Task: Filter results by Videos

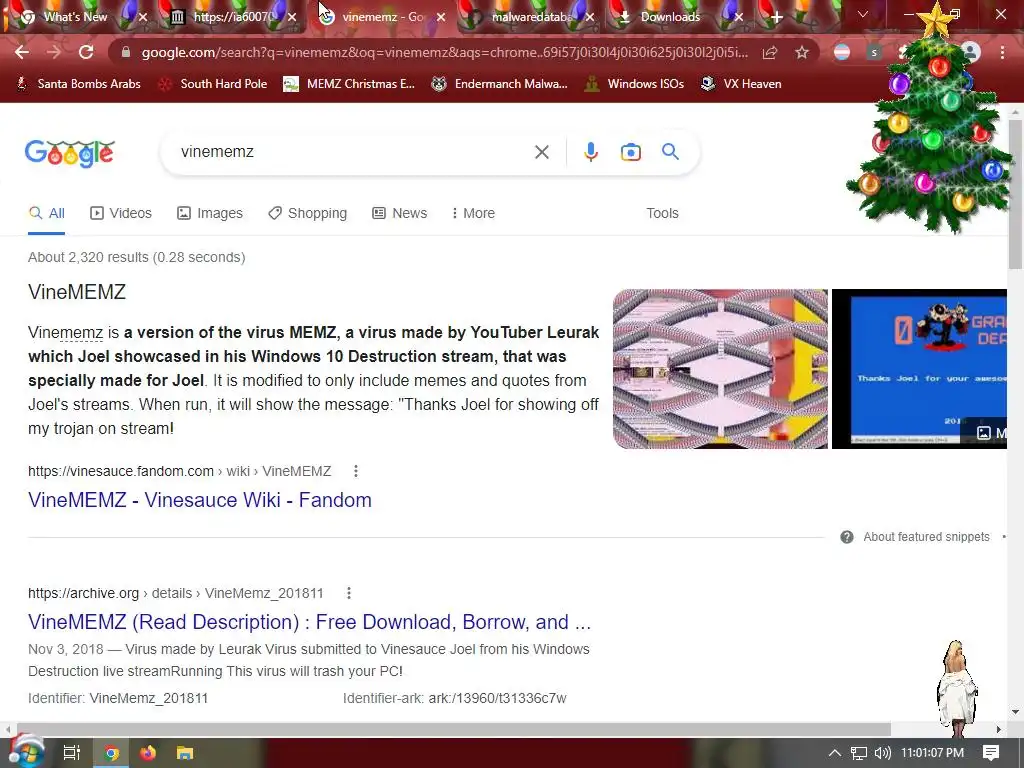Action: 121,213
